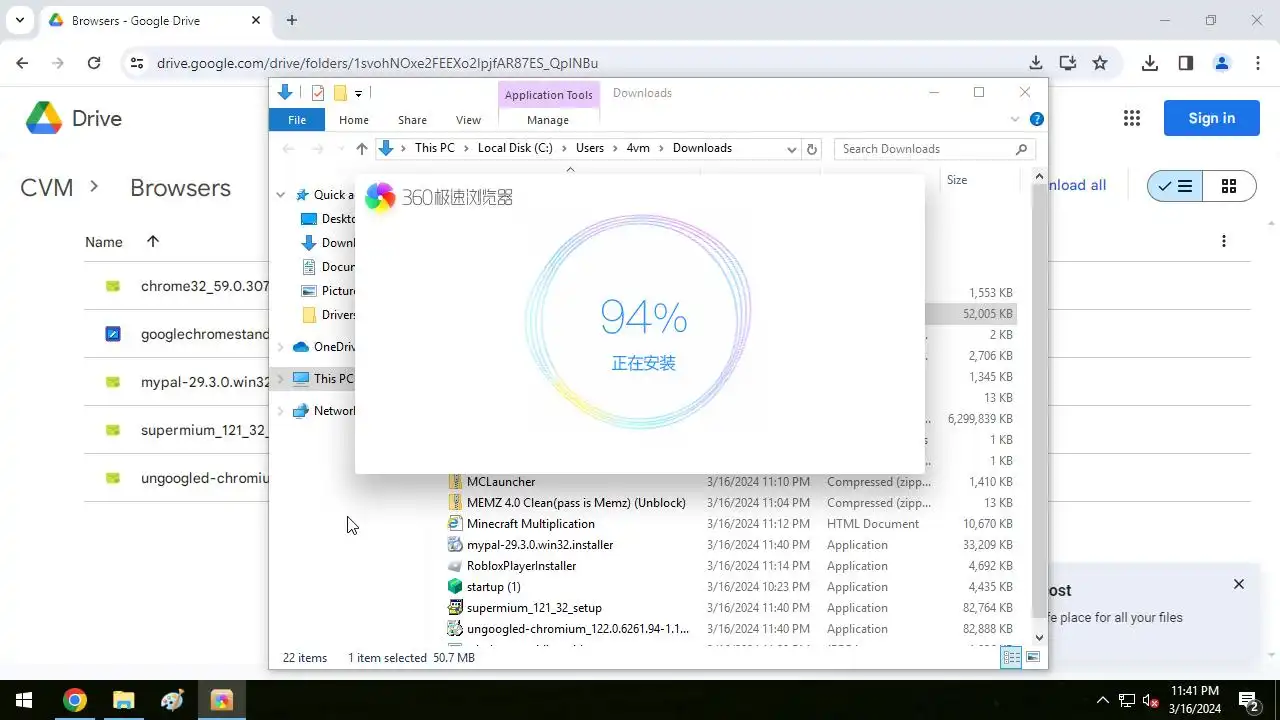
Task: Open Windows Start menu
Action: tap(24, 700)
